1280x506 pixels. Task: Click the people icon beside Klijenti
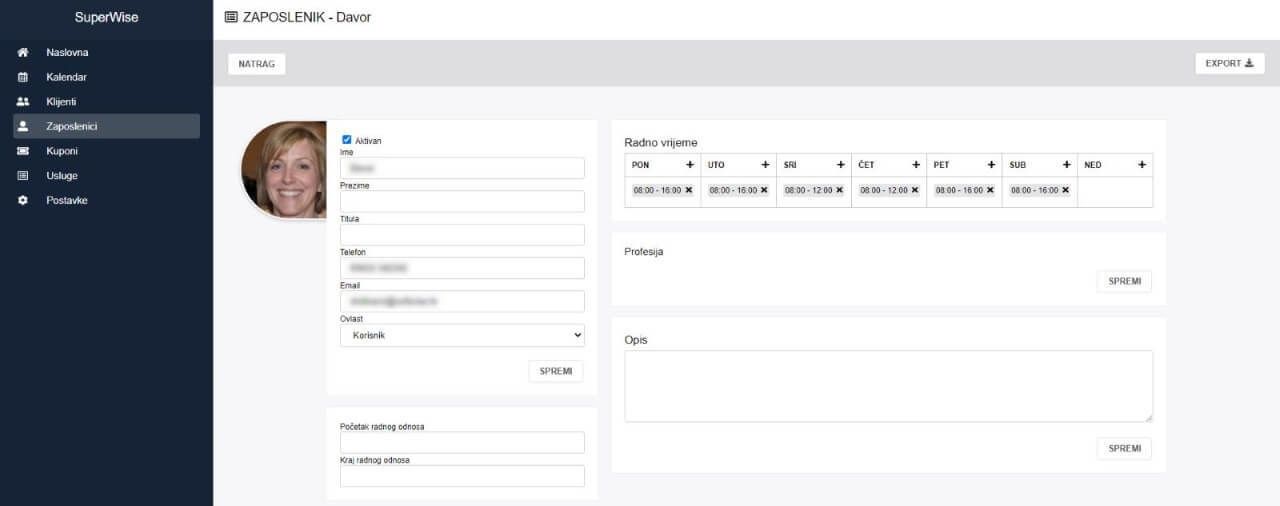coord(23,102)
